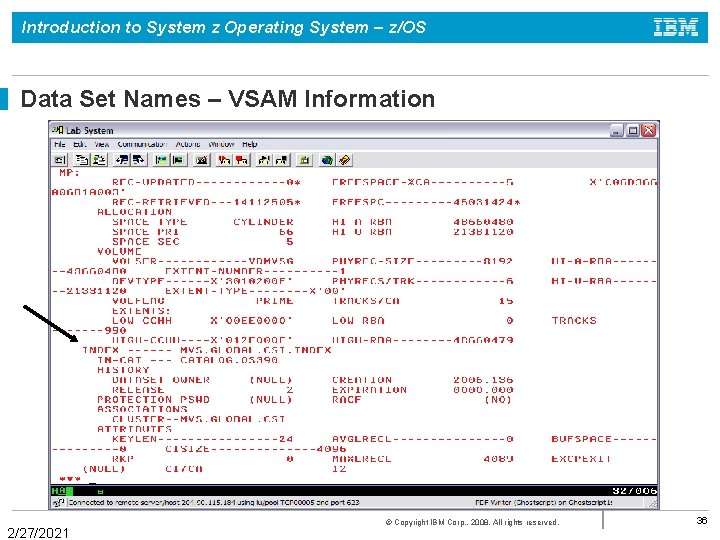Open the Actions menu
The width and height of the screenshot is (720, 540).
pos(188,144)
